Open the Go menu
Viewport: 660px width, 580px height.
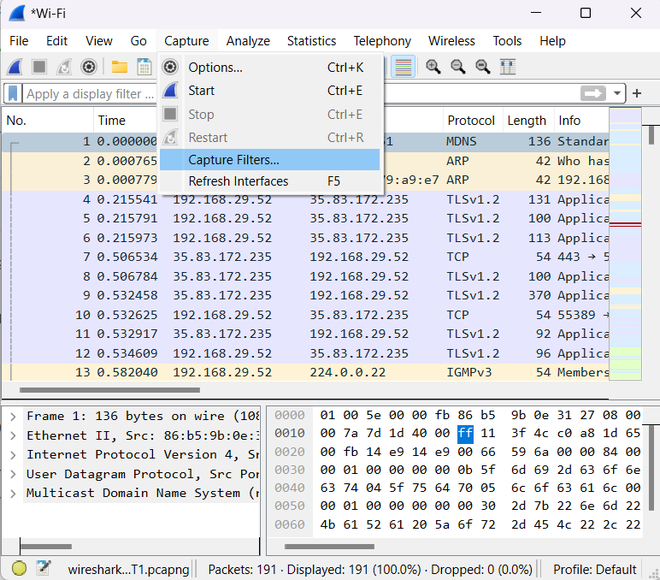tap(138, 41)
